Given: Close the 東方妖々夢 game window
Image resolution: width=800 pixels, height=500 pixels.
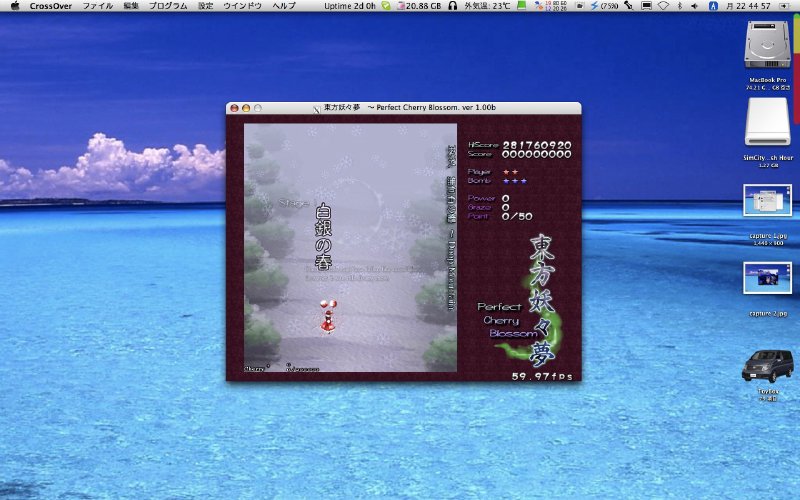Looking at the screenshot, I should click(234, 108).
